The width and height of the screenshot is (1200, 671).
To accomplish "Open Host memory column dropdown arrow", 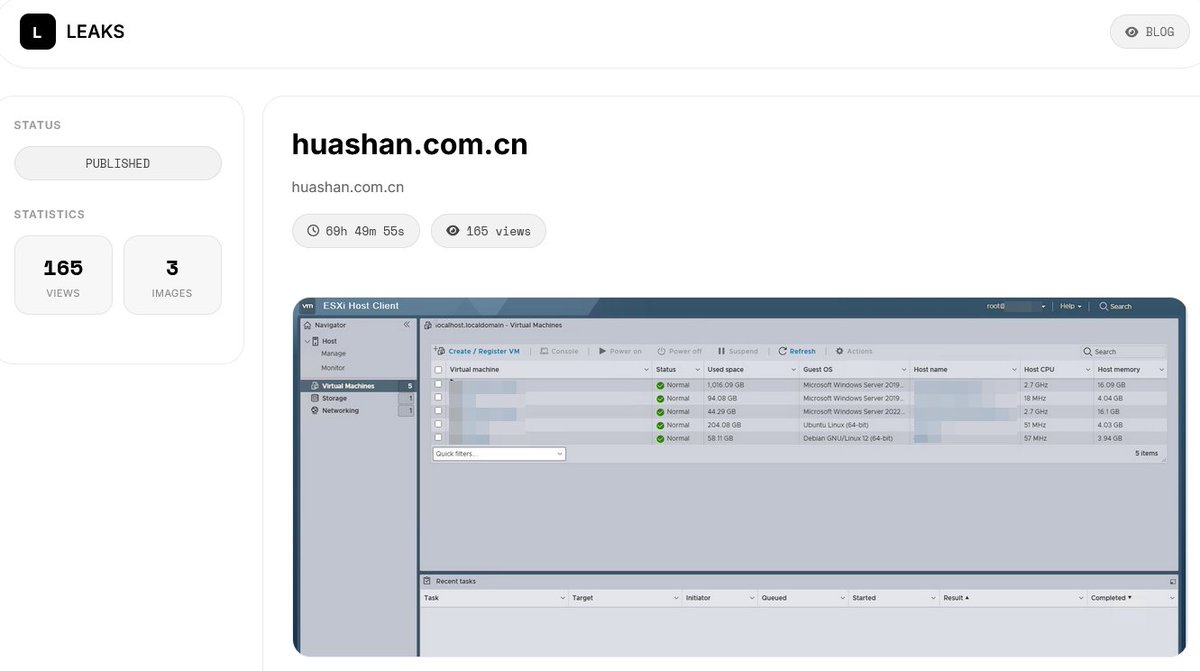I will [x=1162, y=370].
